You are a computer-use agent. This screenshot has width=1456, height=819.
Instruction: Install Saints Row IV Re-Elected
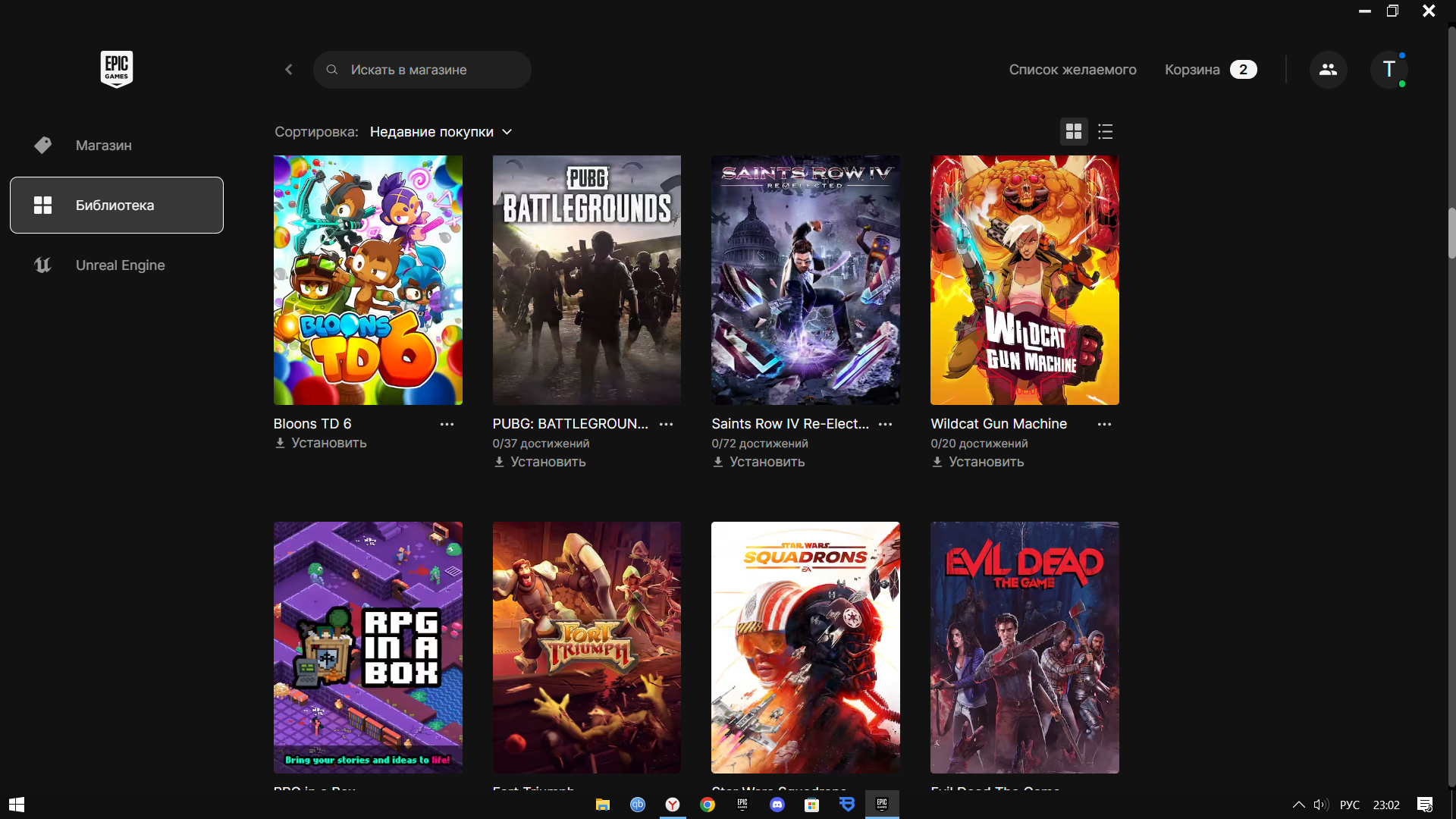pos(759,462)
